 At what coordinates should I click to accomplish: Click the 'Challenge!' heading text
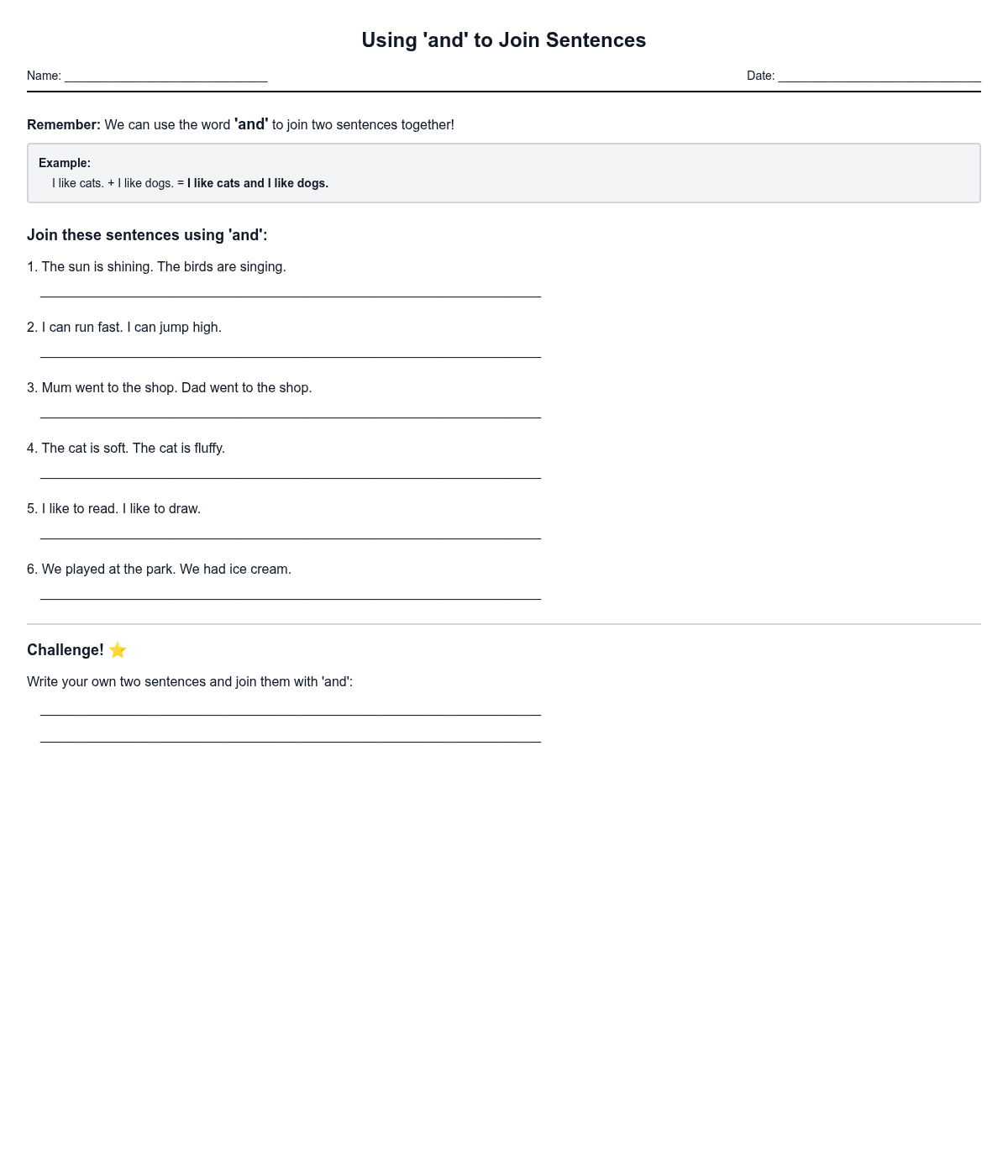pyautogui.click(x=66, y=650)
